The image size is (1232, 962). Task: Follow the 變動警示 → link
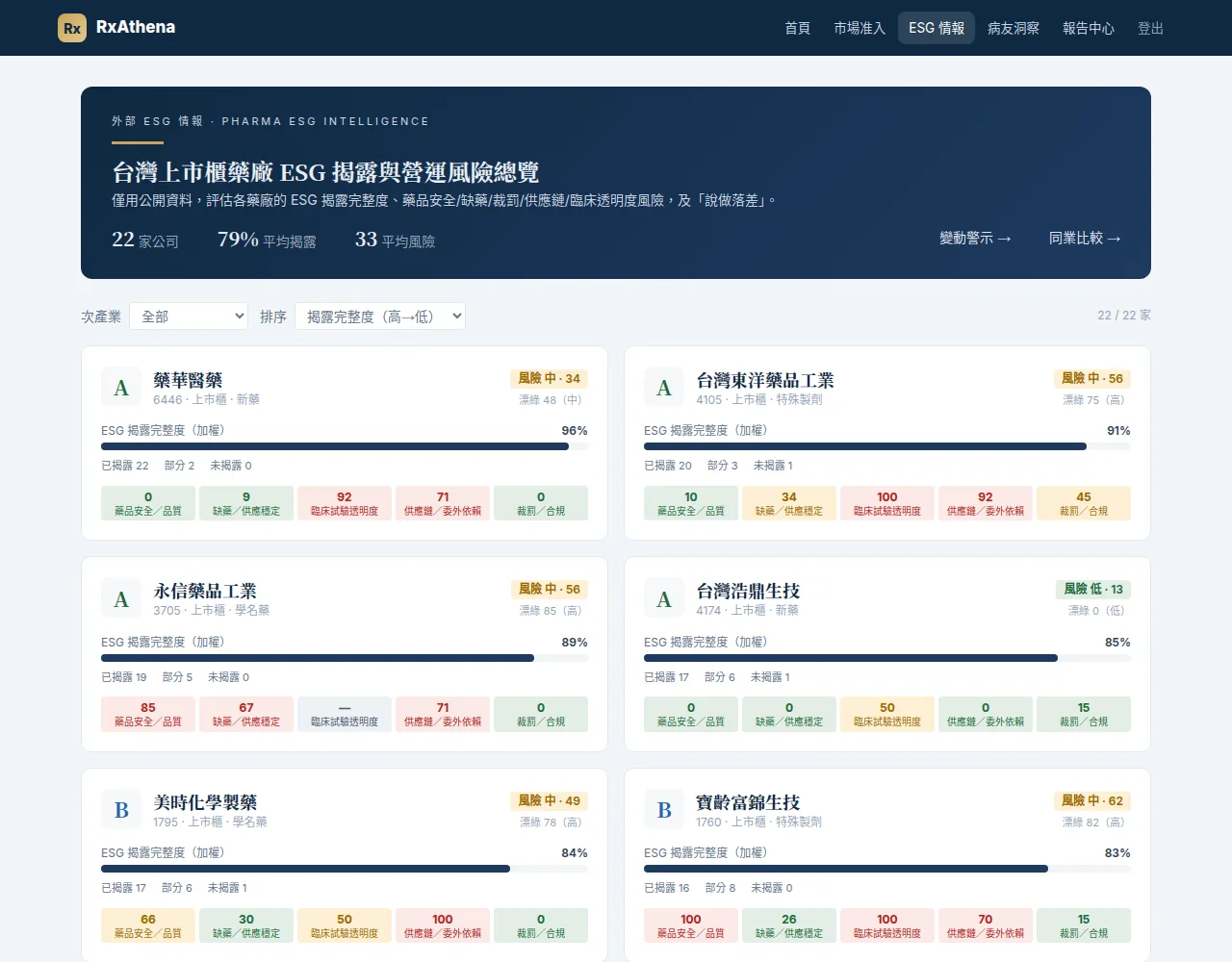tap(975, 238)
